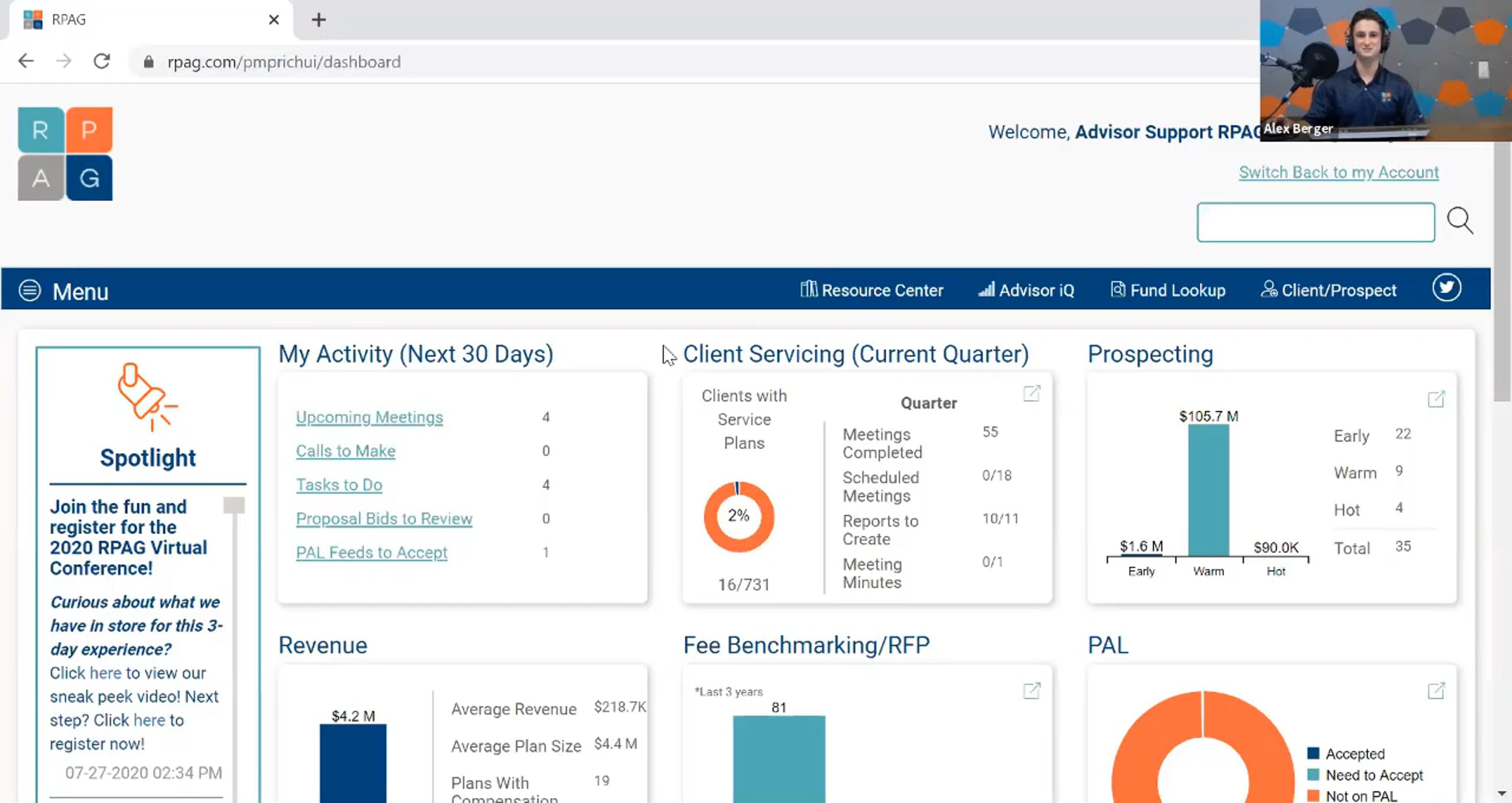Image resolution: width=1512 pixels, height=803 pixels.
Task: Click the magnifying glass search icon
Action: coord(1459,221)
